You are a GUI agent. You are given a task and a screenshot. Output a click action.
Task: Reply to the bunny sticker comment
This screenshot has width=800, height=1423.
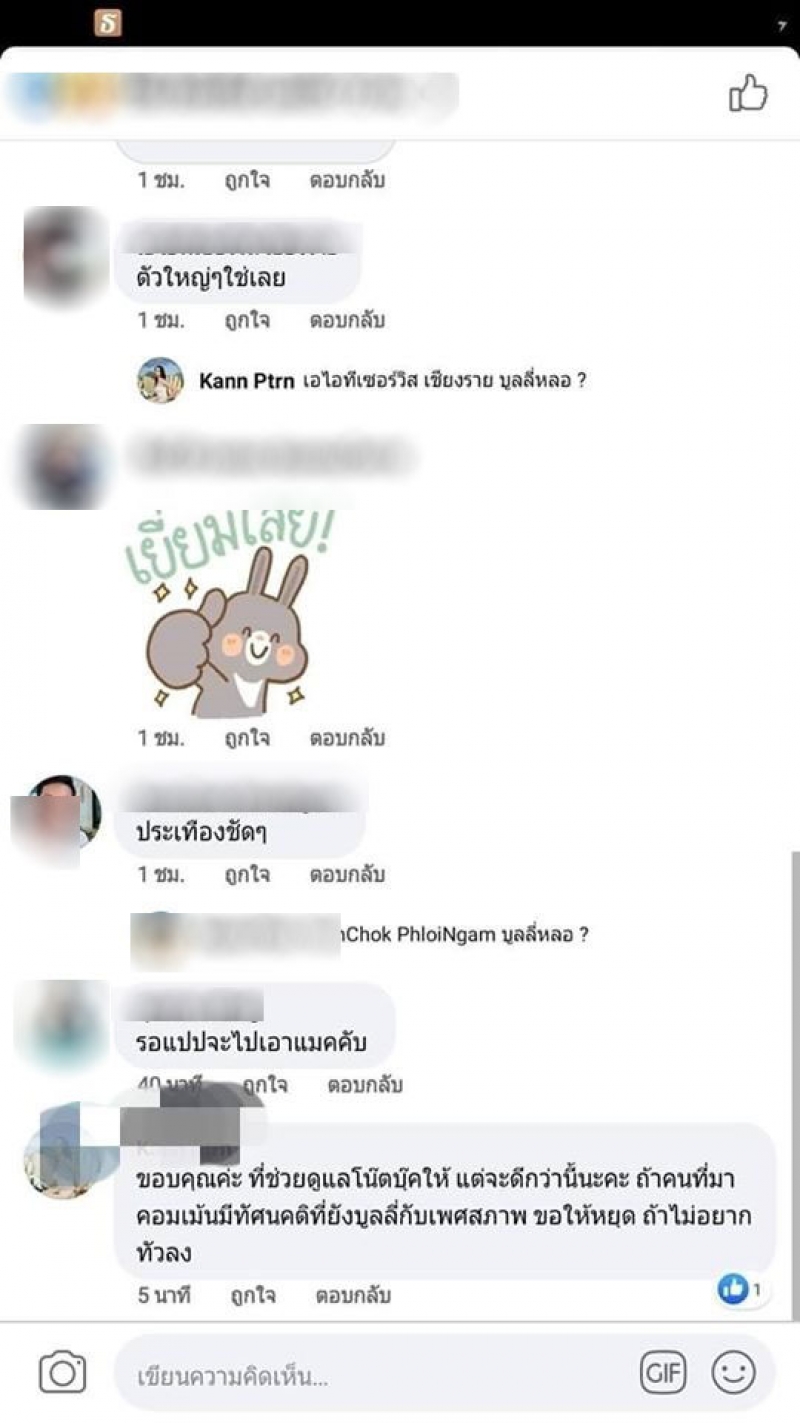pyautogui.click(x=347, y=738)
